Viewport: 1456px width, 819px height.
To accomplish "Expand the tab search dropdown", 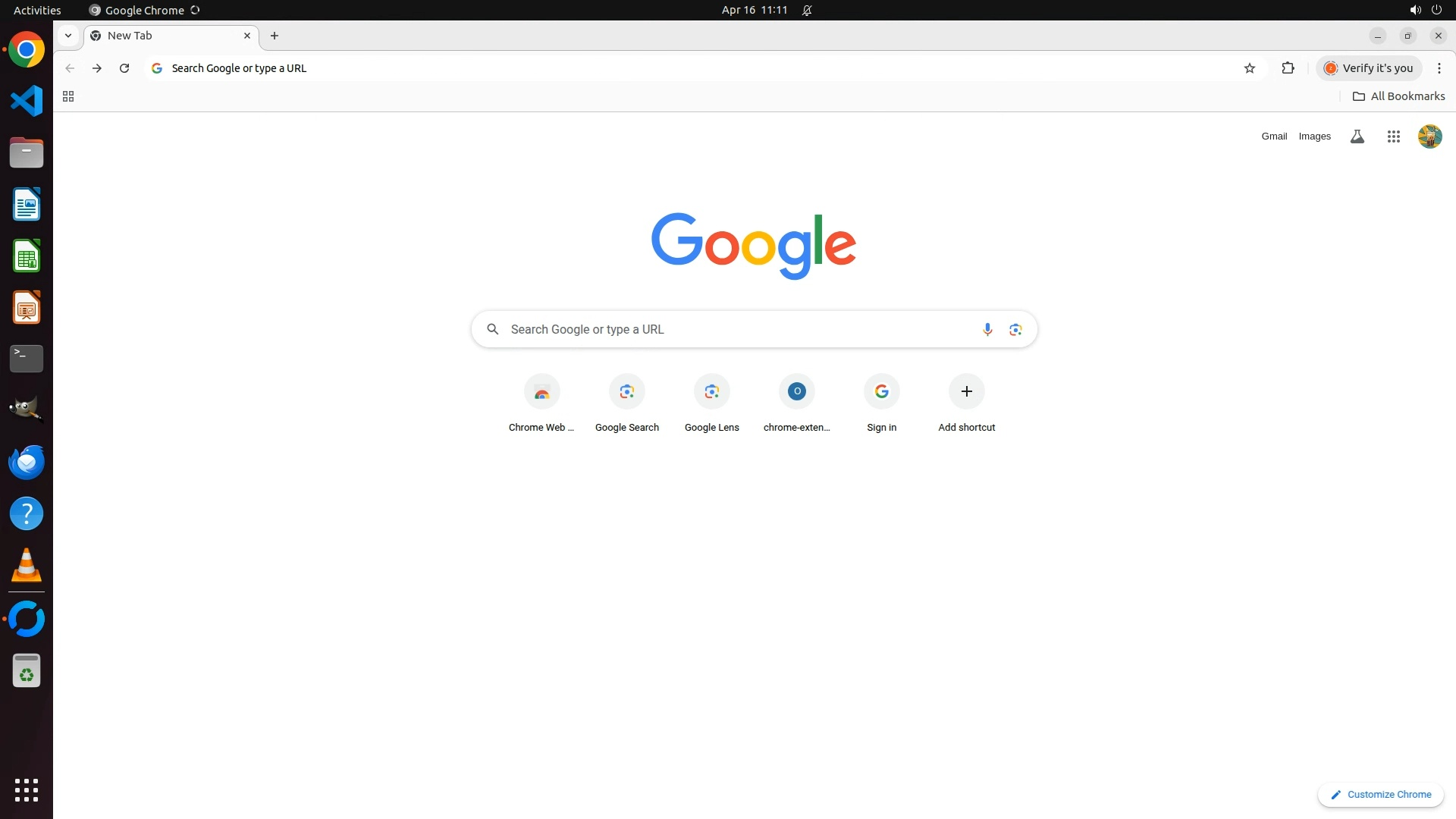I will click(68, 36).
